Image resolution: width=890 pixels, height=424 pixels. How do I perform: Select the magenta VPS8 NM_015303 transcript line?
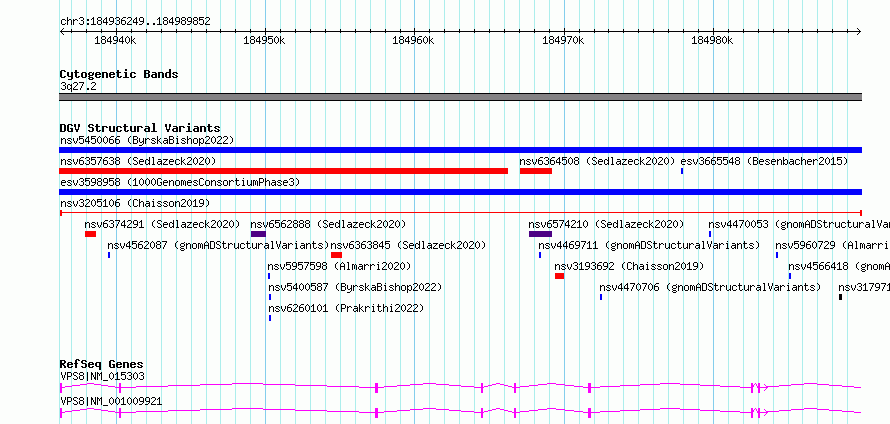click(460, 388)
